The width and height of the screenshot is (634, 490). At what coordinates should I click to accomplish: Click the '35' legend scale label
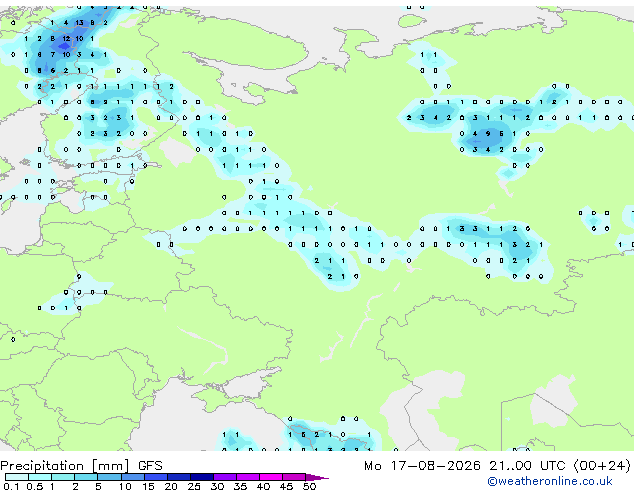240,486
